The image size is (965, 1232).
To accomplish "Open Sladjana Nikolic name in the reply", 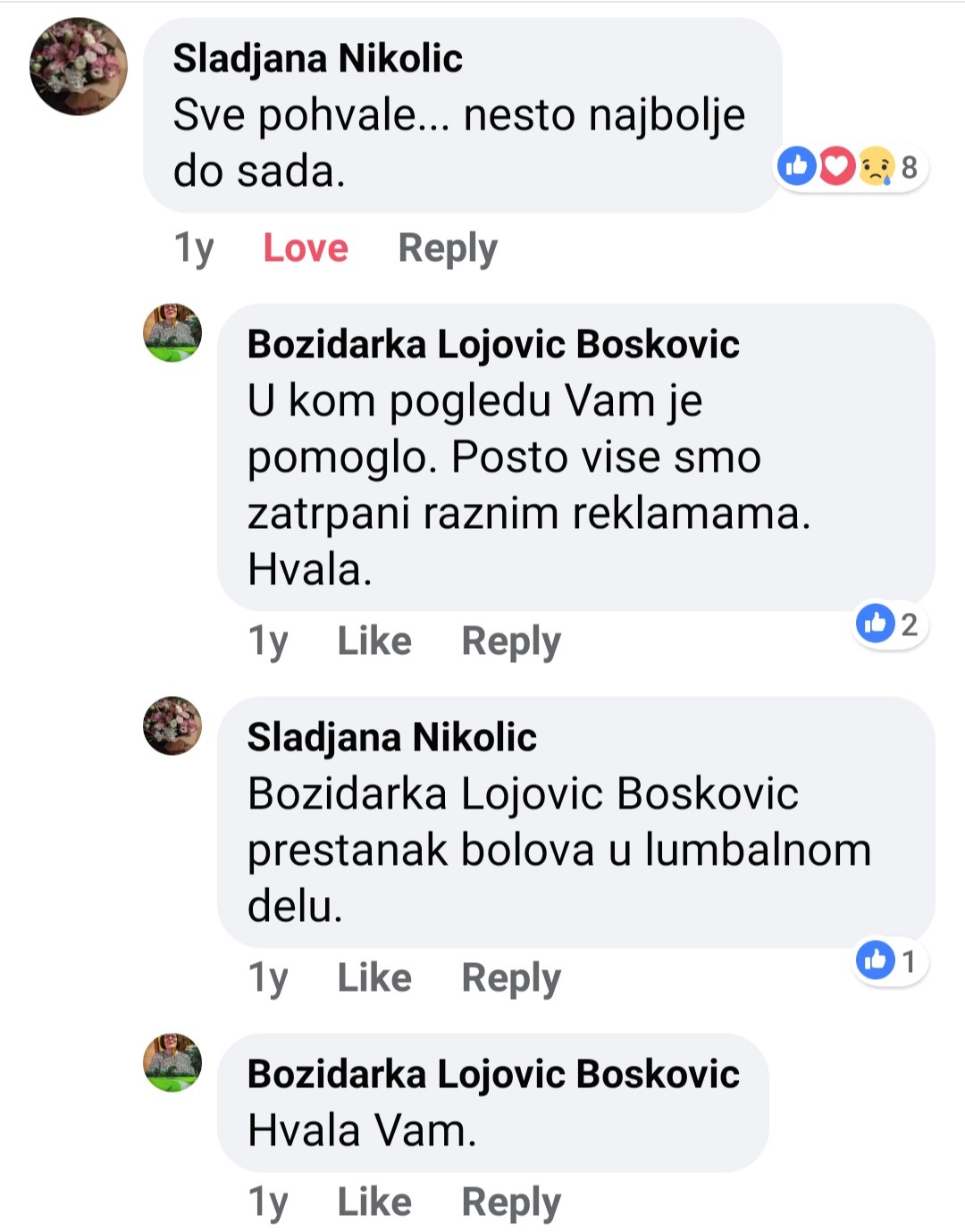I will (391, 738).
